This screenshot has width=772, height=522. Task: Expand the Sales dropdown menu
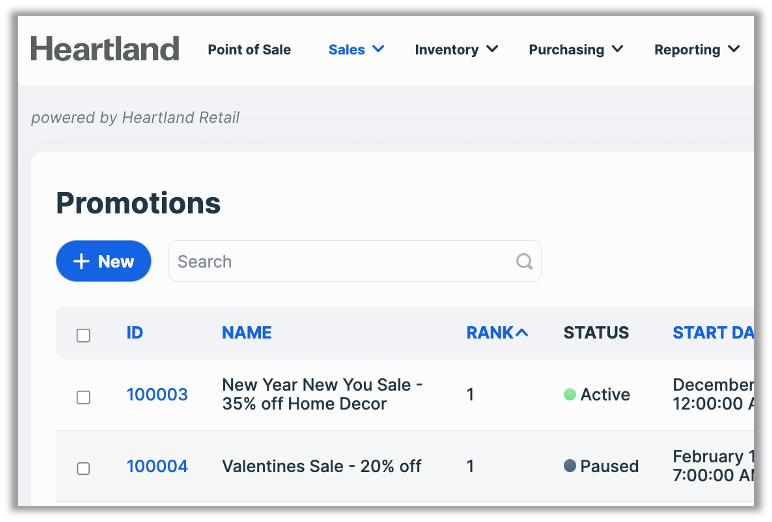[356, 49]
